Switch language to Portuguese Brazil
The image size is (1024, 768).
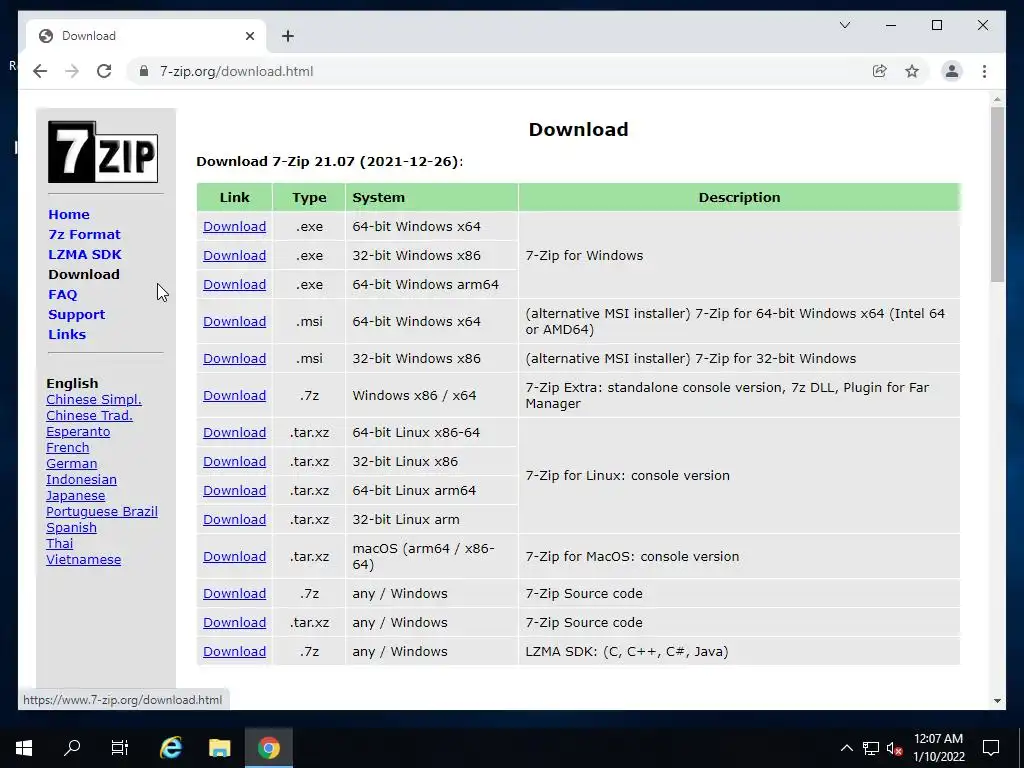102,511
